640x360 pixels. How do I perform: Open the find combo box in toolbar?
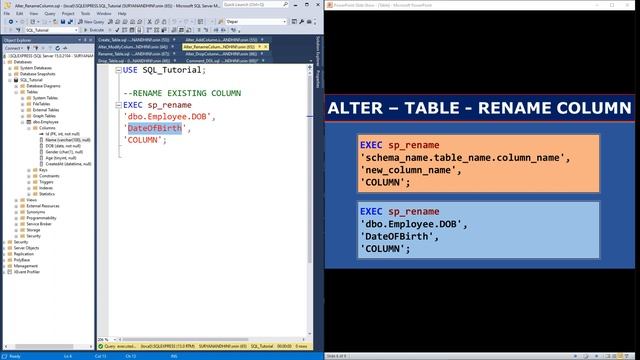tap(256, 22)
